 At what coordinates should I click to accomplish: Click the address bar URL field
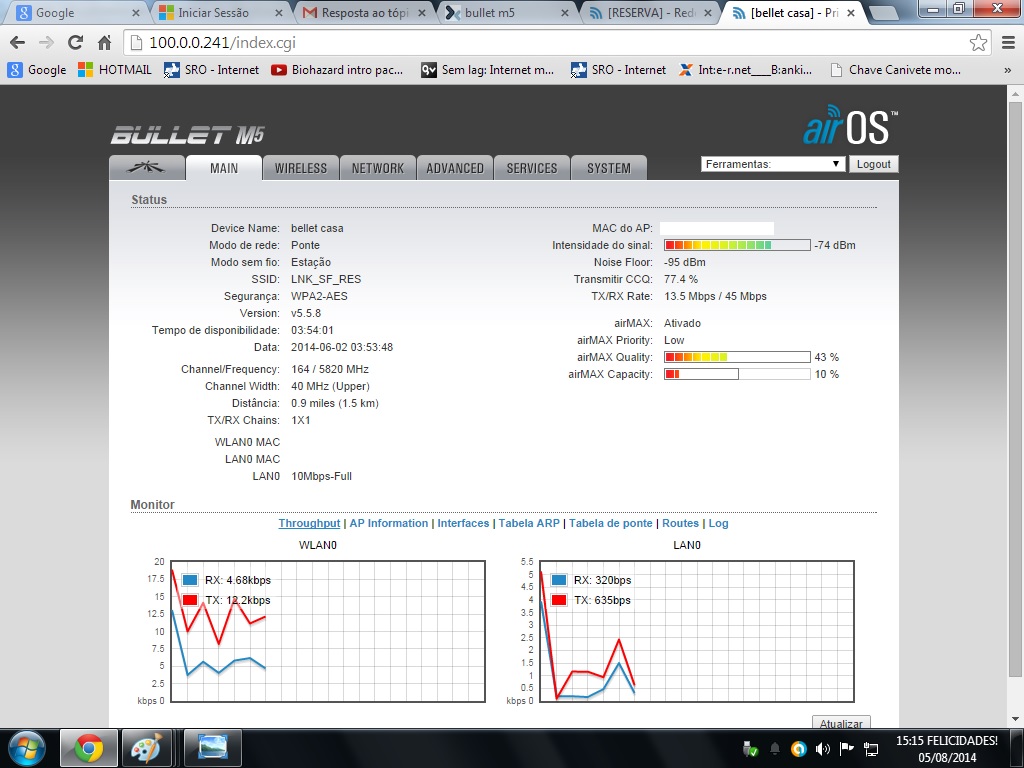point(549,43)
